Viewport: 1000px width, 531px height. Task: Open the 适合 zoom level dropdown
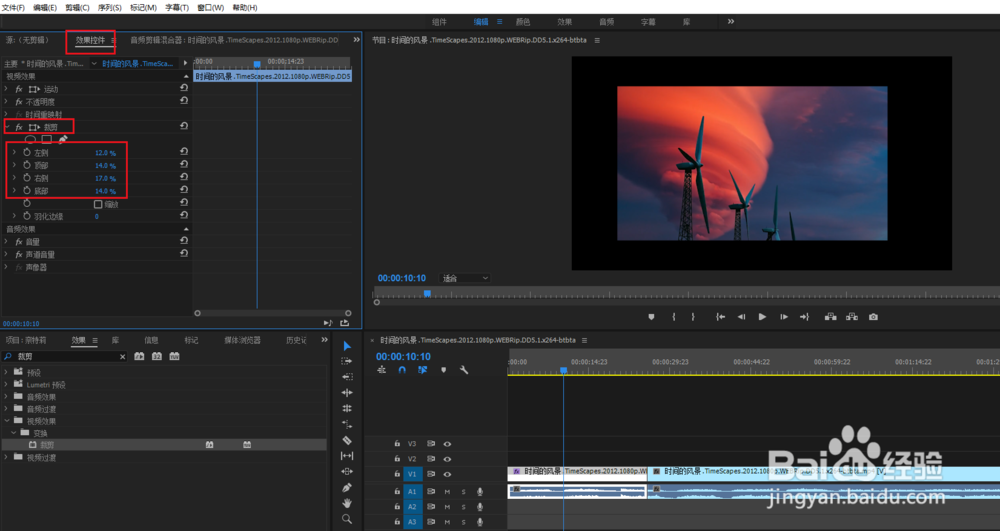(x=465, y=278)
